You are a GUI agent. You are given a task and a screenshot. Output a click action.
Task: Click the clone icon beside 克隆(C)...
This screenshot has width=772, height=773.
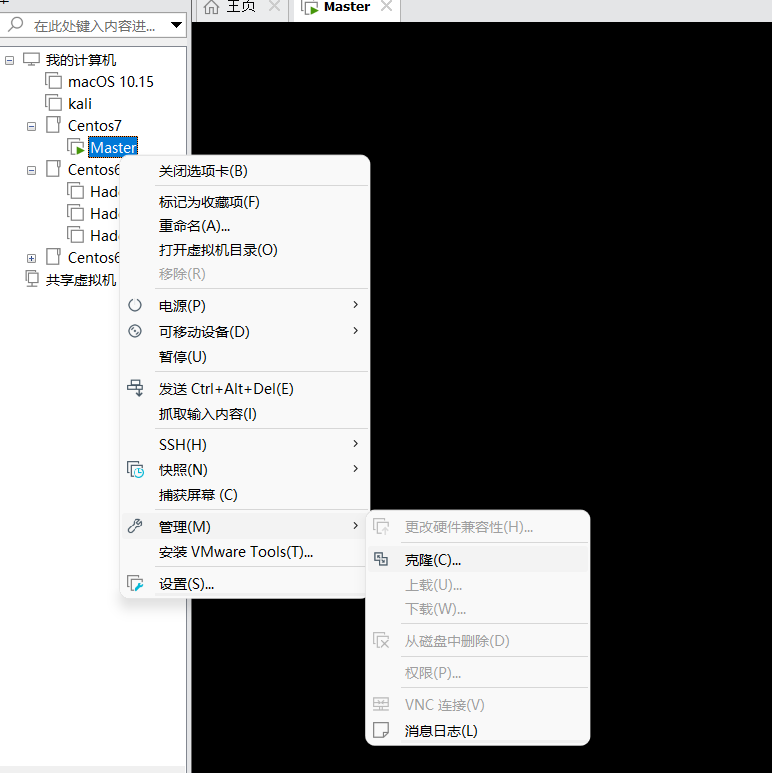coord(381,559)
